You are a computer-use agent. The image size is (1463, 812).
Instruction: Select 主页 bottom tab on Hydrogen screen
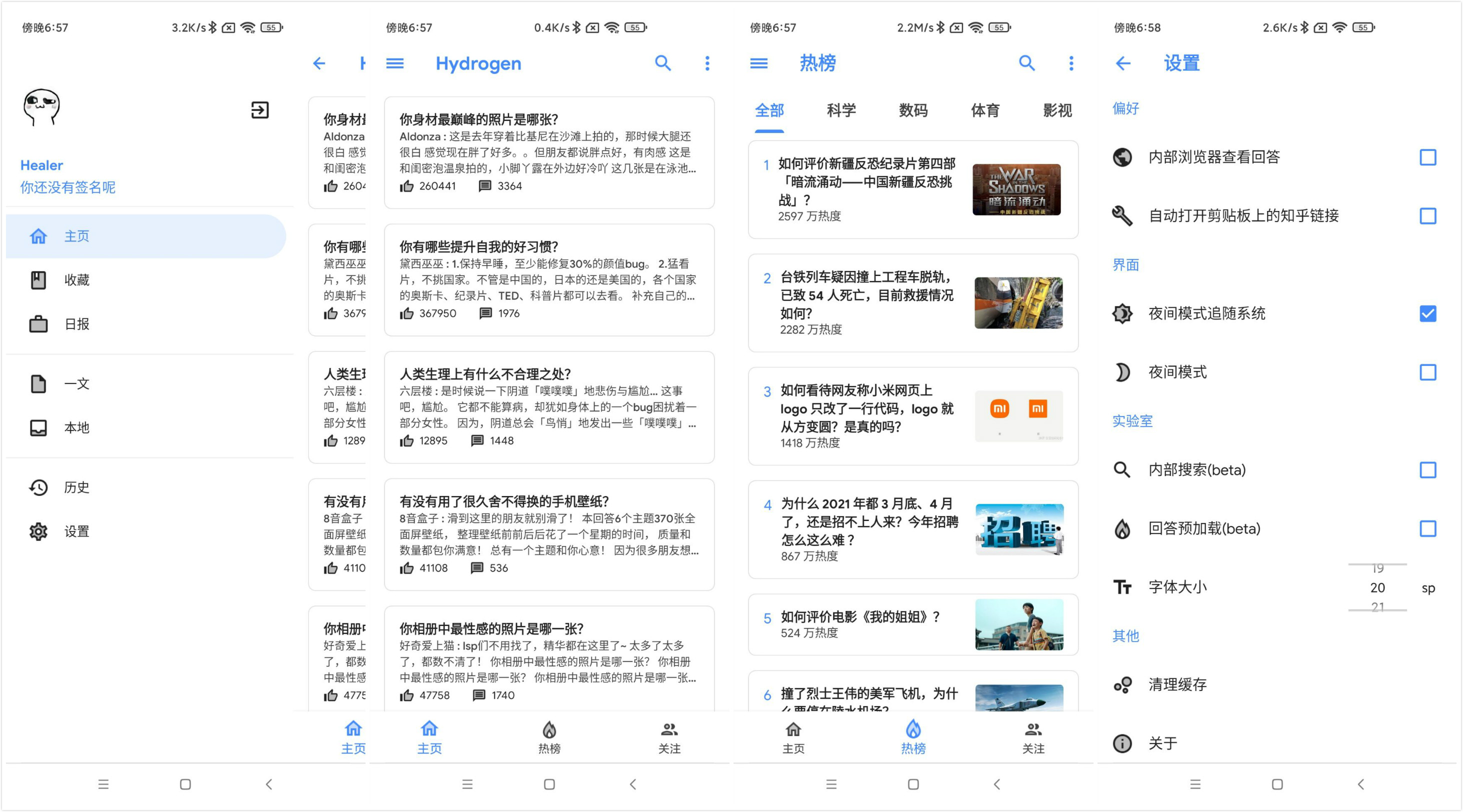tap(429, 737)
